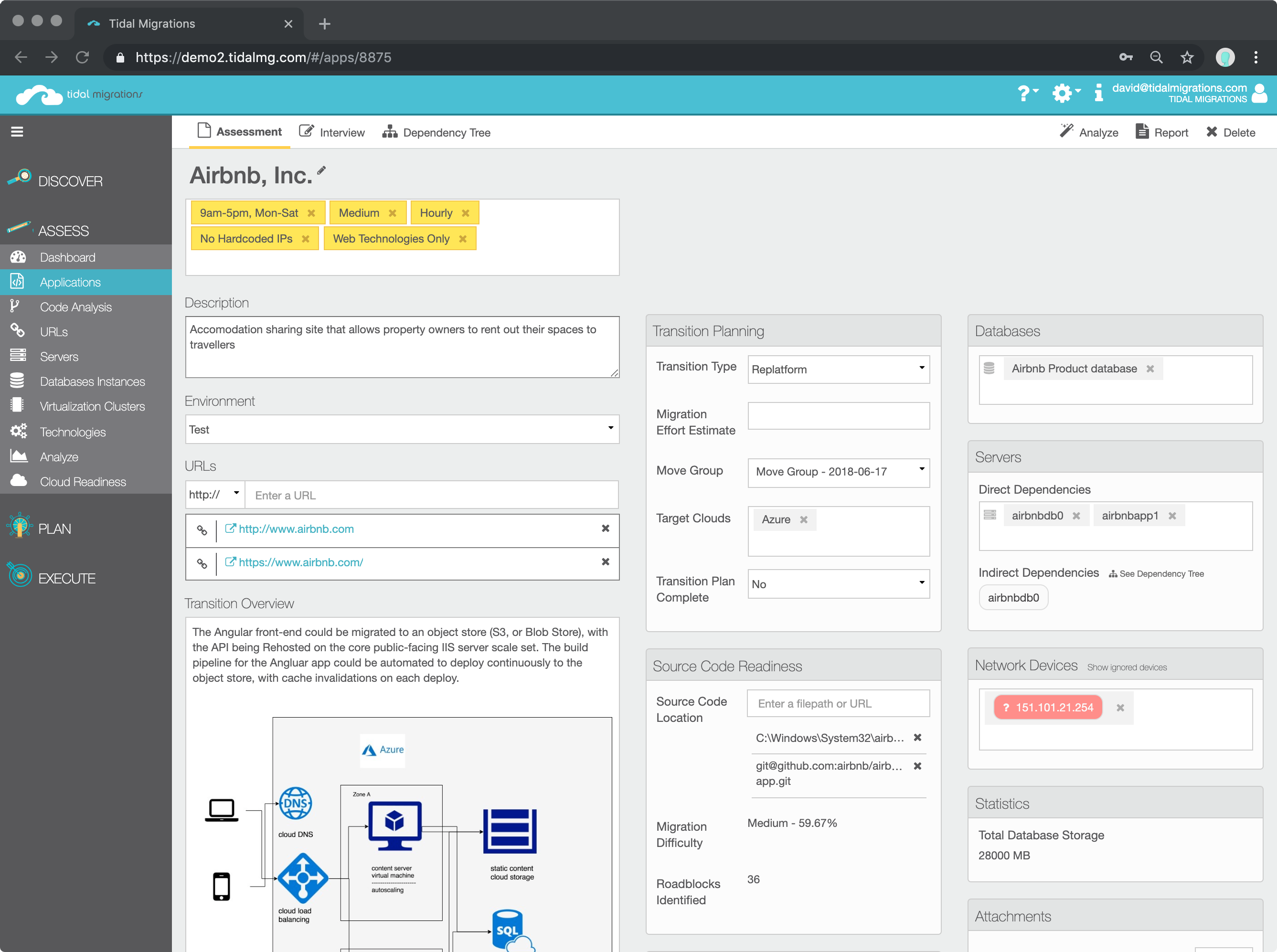Open the Transition Type dropdown
This screenshot has width=1277, height=952.
click(839, 370)
